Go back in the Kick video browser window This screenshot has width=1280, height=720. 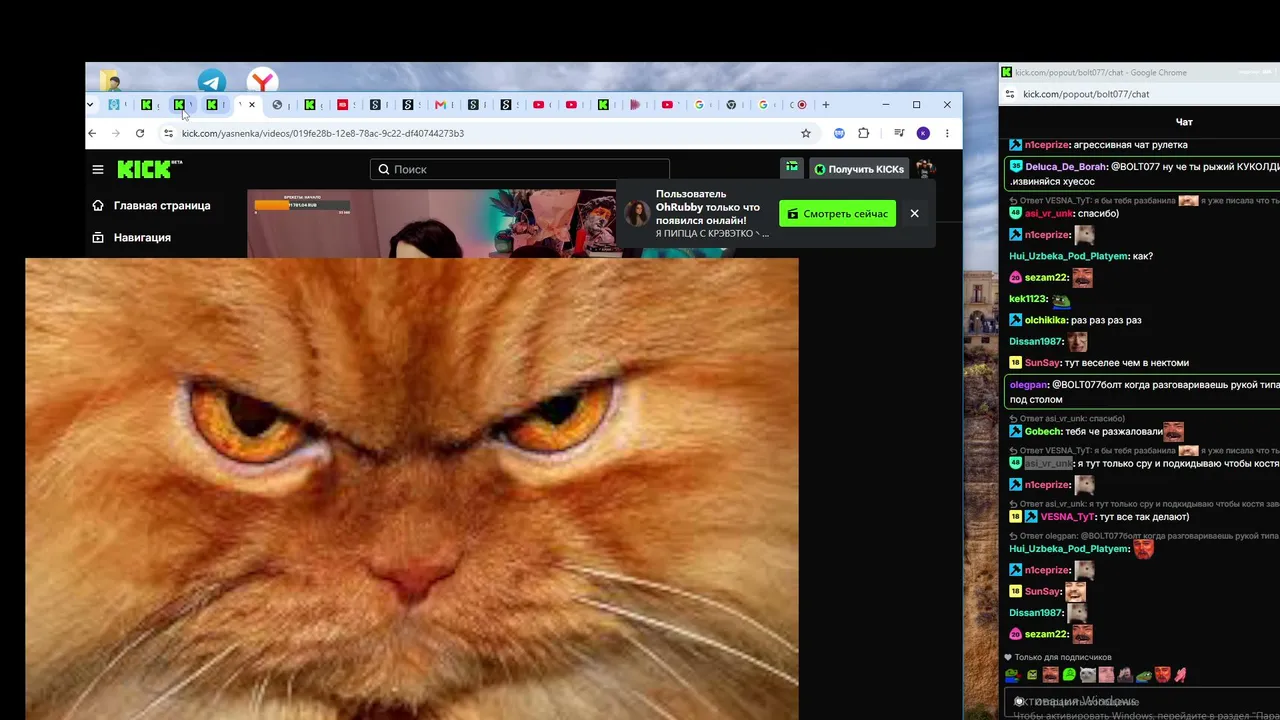[92, 133]
